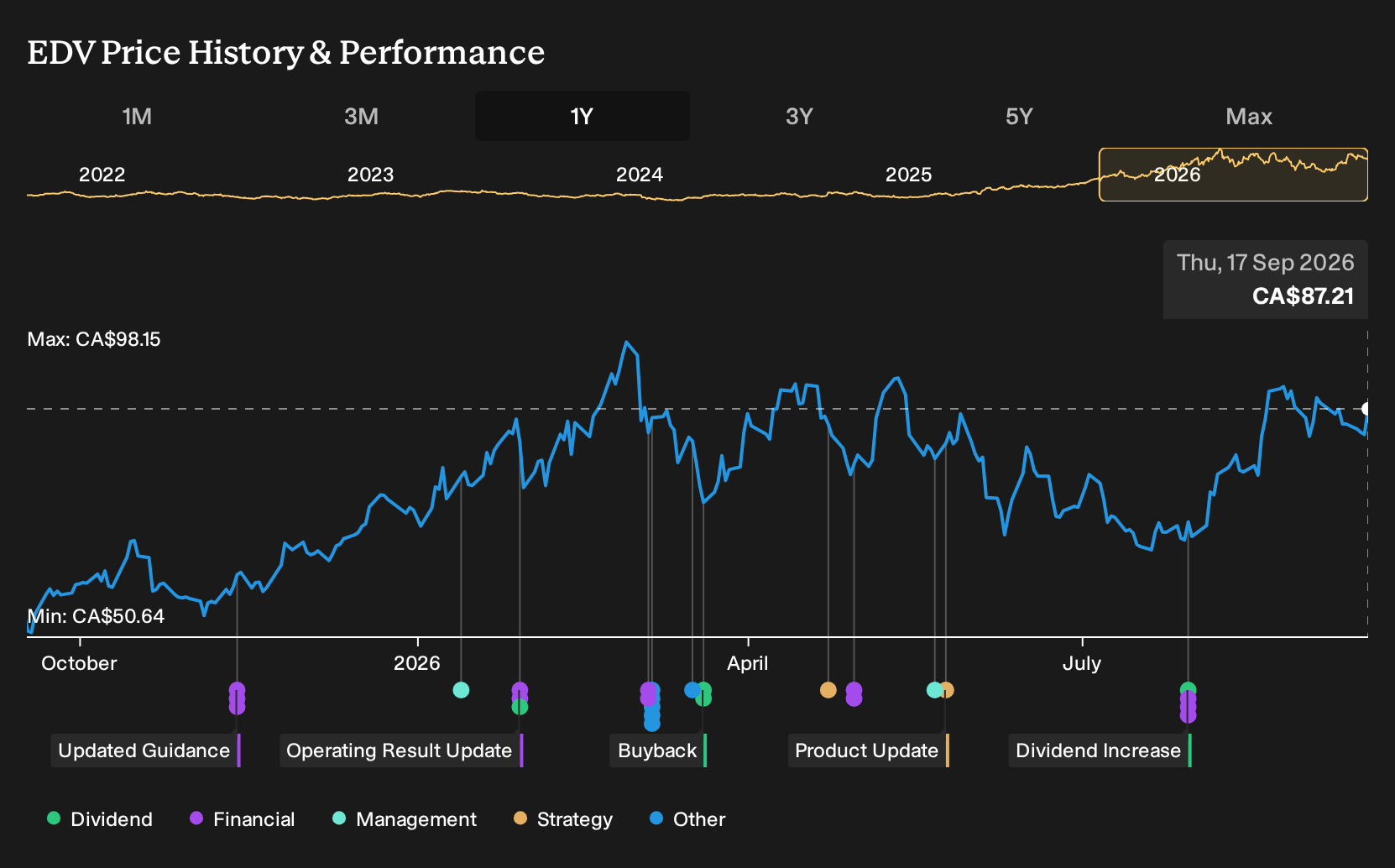Click the orange dot above Product Update
The width and height of the screenshot is (1395, 868).
947,690
